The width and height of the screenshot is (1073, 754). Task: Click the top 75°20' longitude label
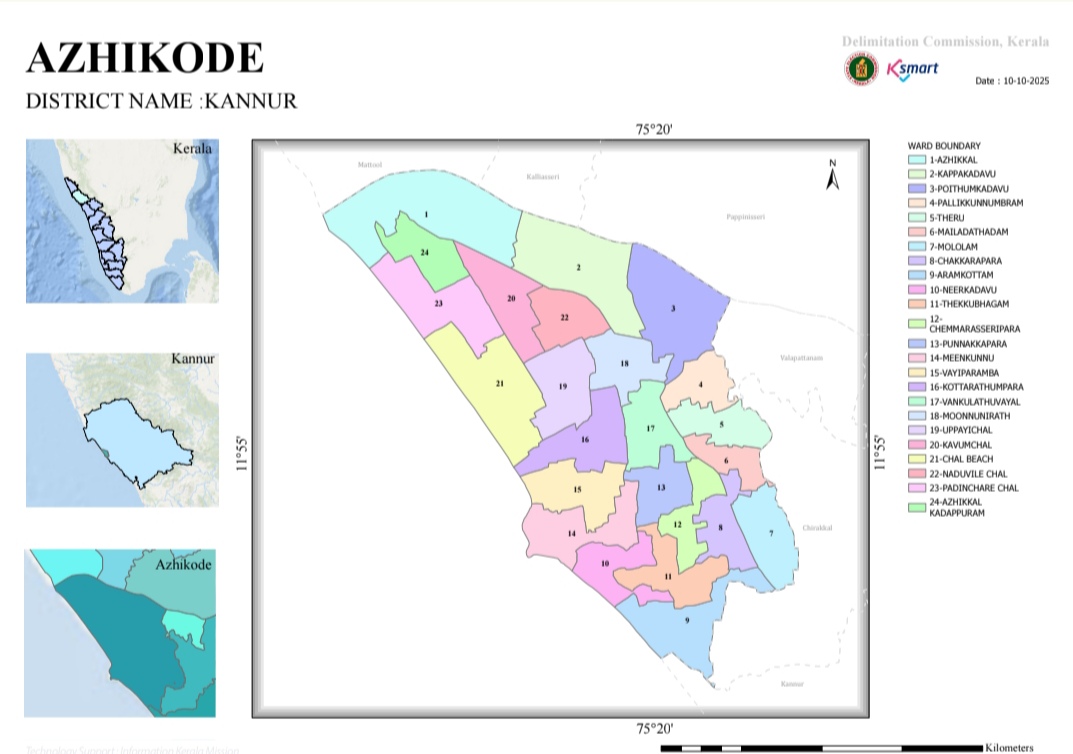[654, 129]
